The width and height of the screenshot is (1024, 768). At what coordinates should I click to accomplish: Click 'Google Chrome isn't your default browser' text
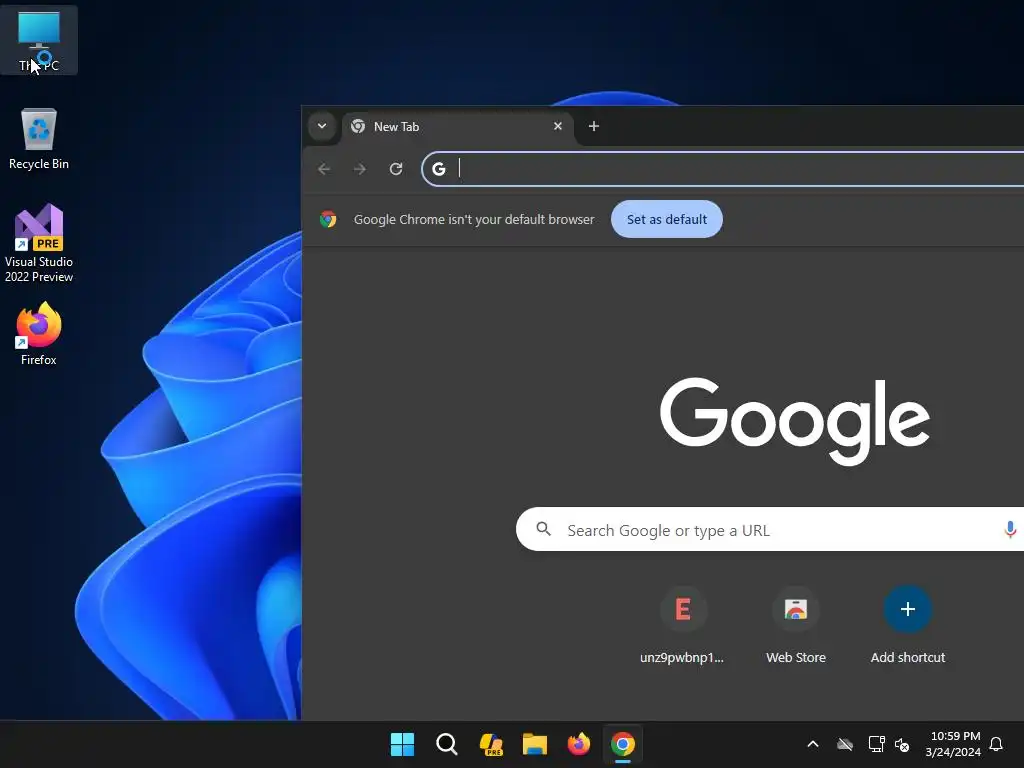coord(474,219)
